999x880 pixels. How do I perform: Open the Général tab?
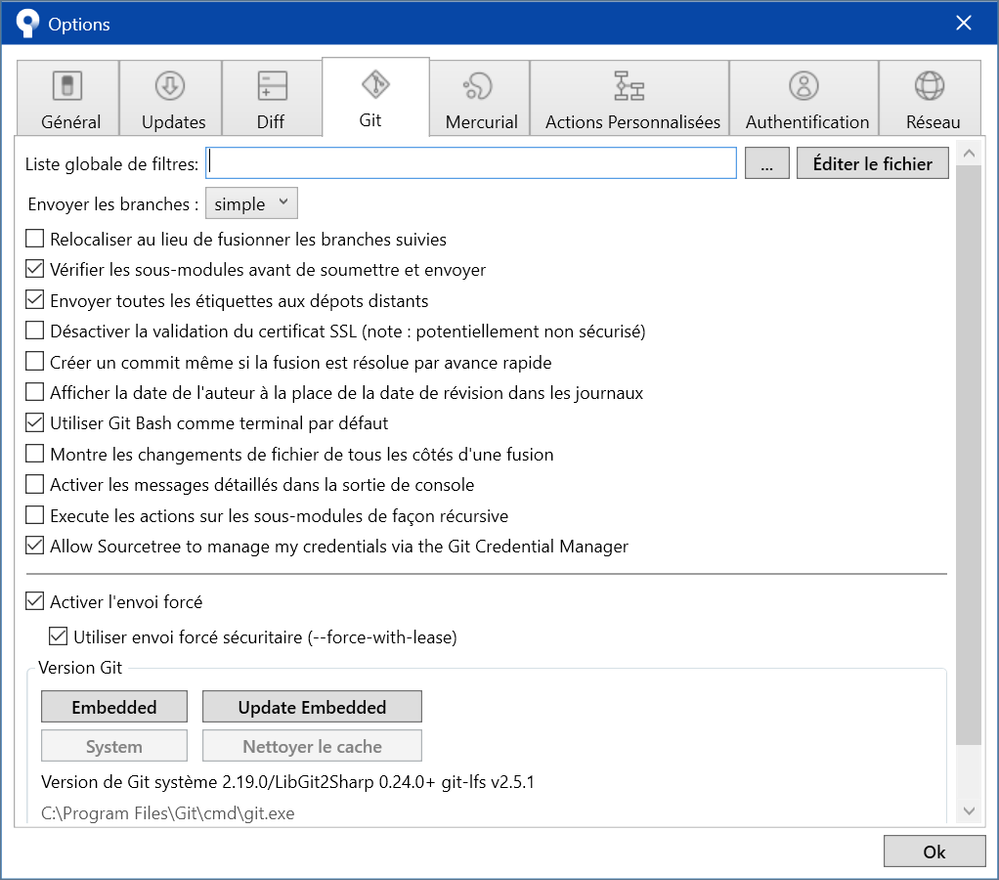point(68,98)
